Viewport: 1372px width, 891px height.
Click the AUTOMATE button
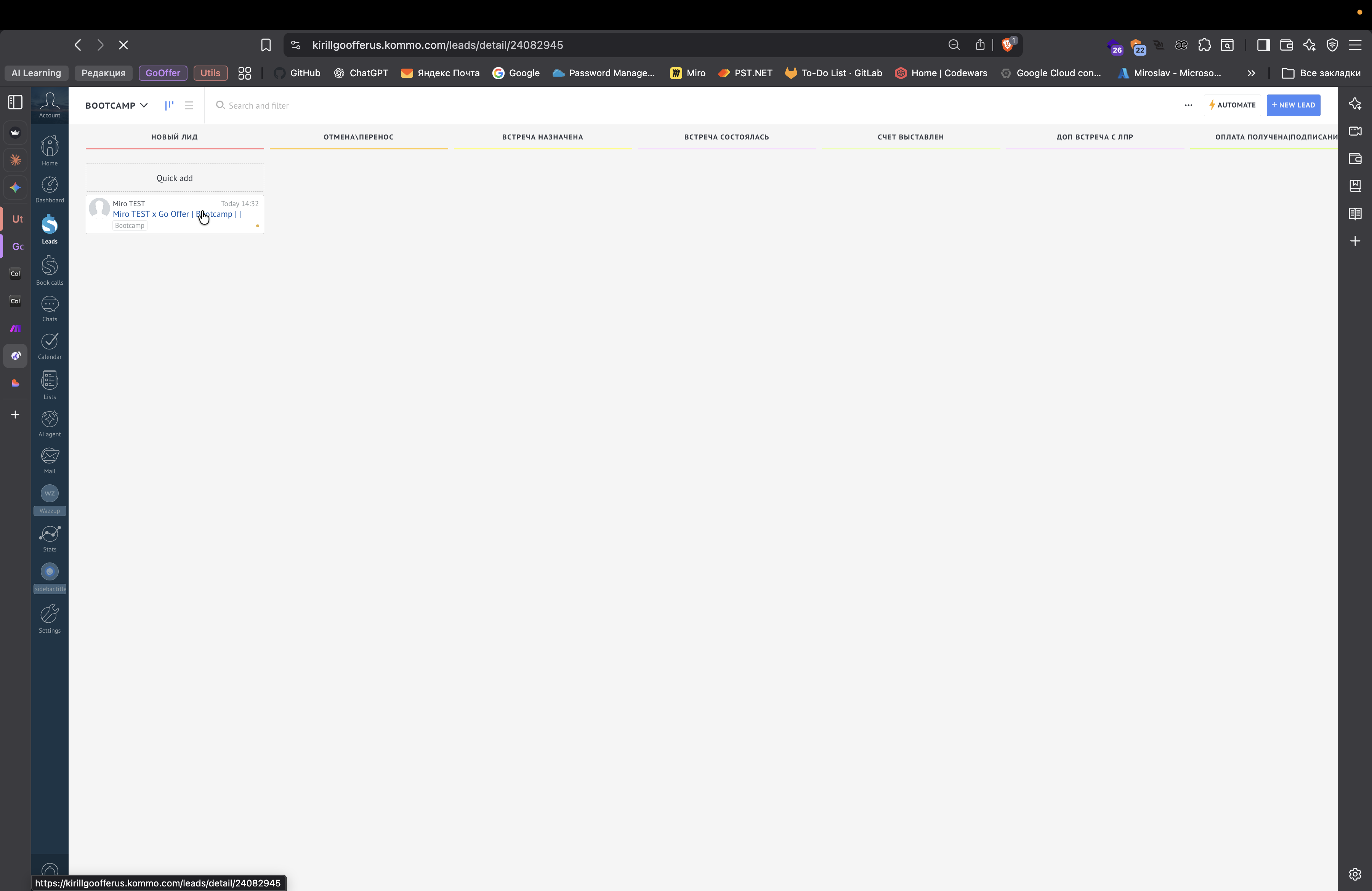point(1232,106)
